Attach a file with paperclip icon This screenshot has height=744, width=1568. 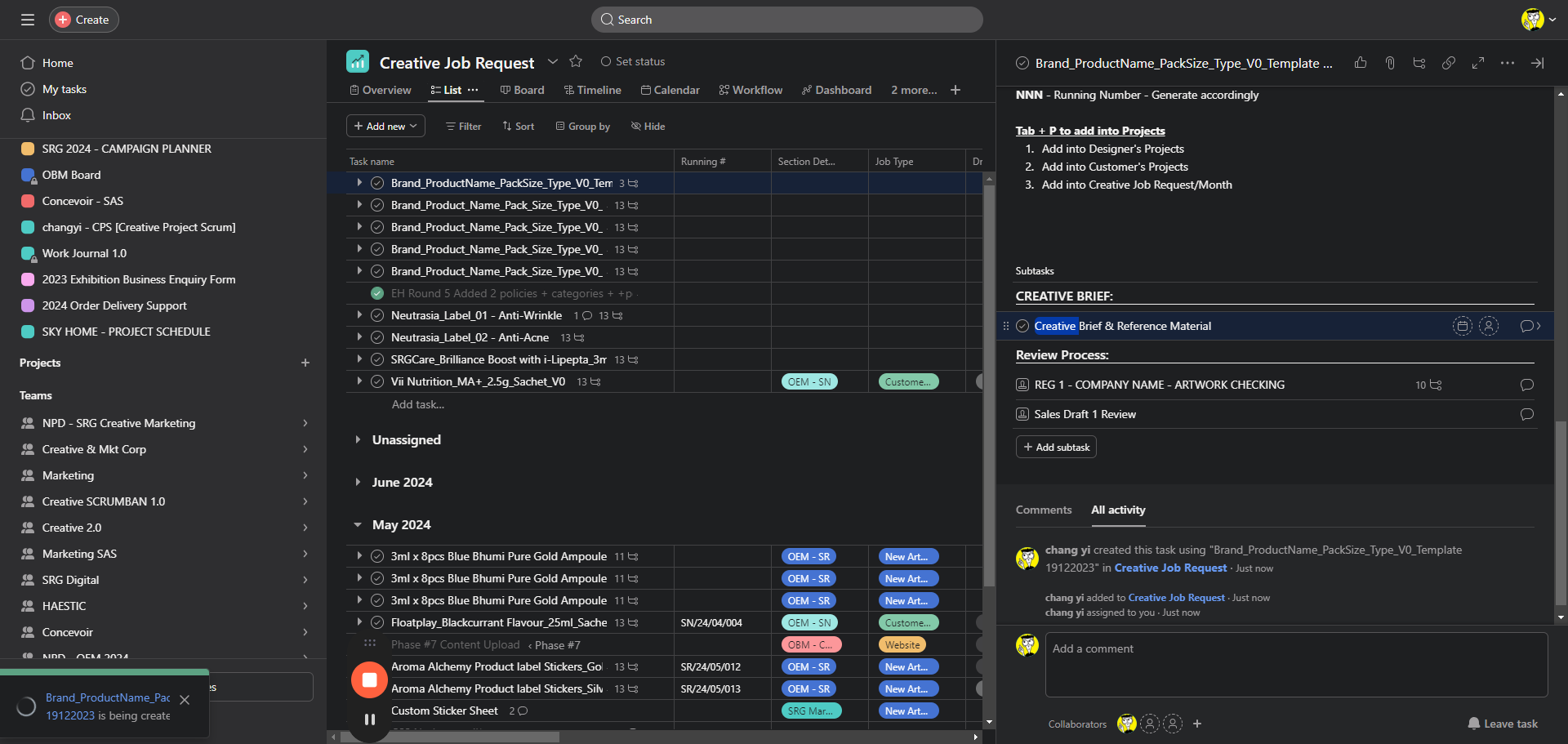click(x=1390, y=63)
